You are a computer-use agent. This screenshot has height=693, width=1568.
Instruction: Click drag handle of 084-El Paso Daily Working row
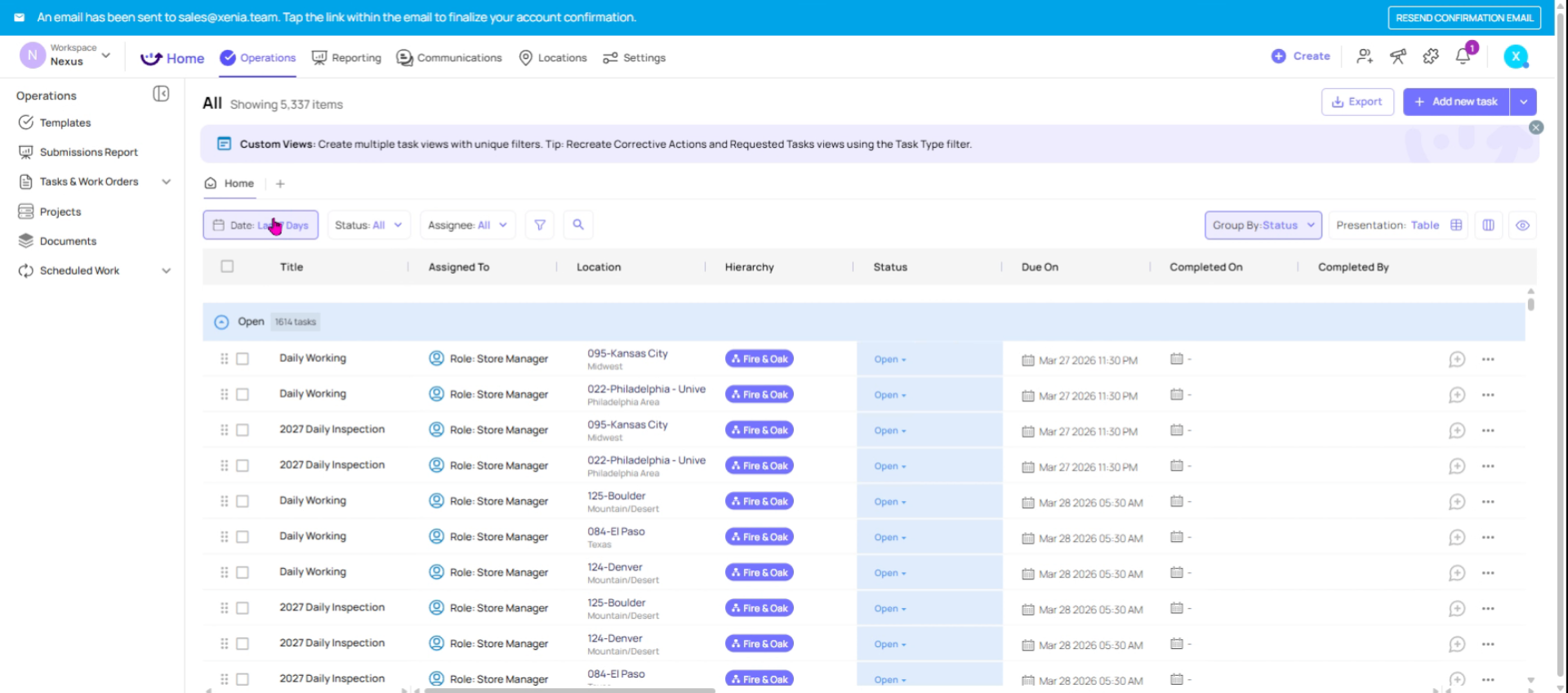coord(224,537)
